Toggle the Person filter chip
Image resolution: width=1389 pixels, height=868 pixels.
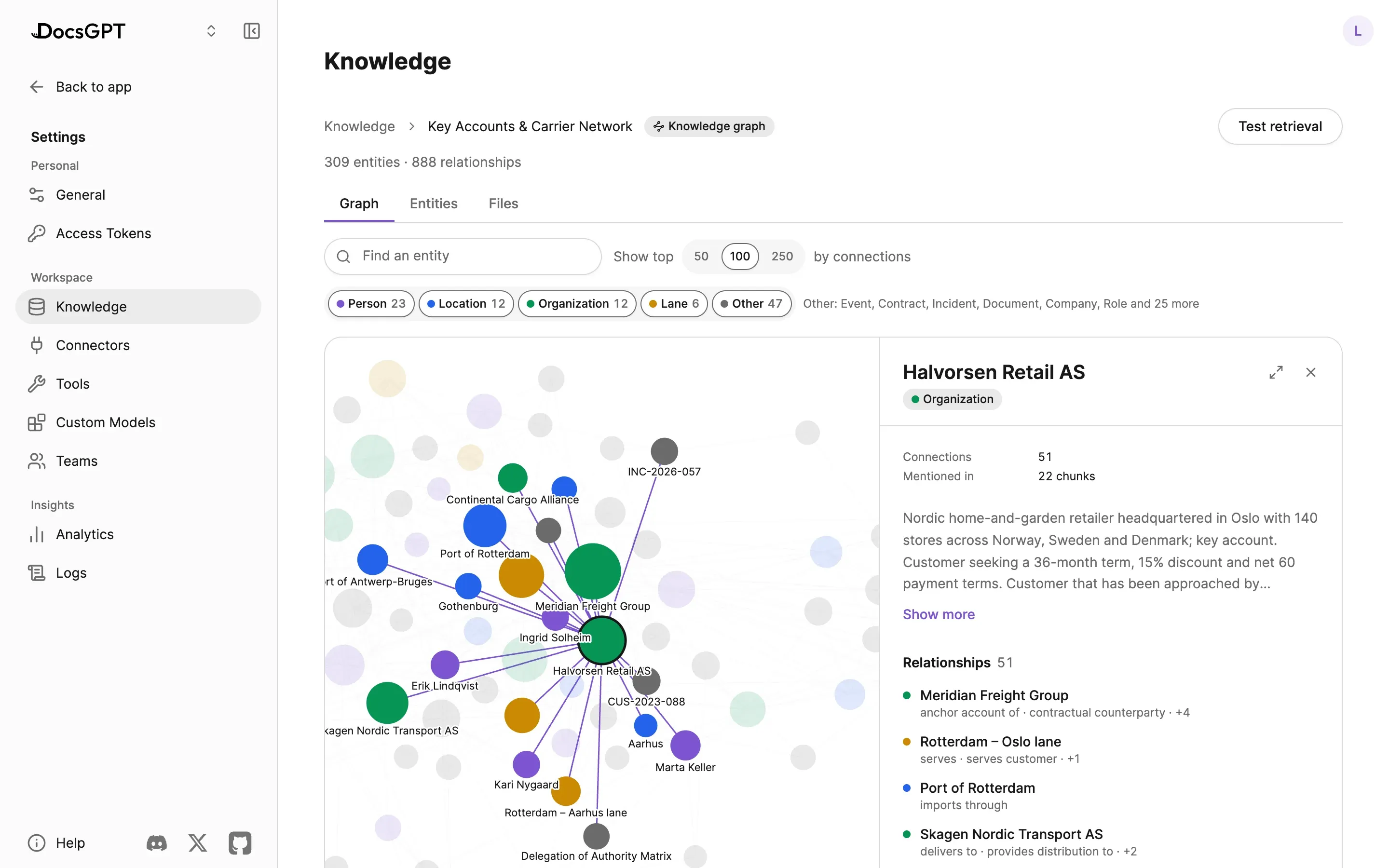click(x=371, y=304)
